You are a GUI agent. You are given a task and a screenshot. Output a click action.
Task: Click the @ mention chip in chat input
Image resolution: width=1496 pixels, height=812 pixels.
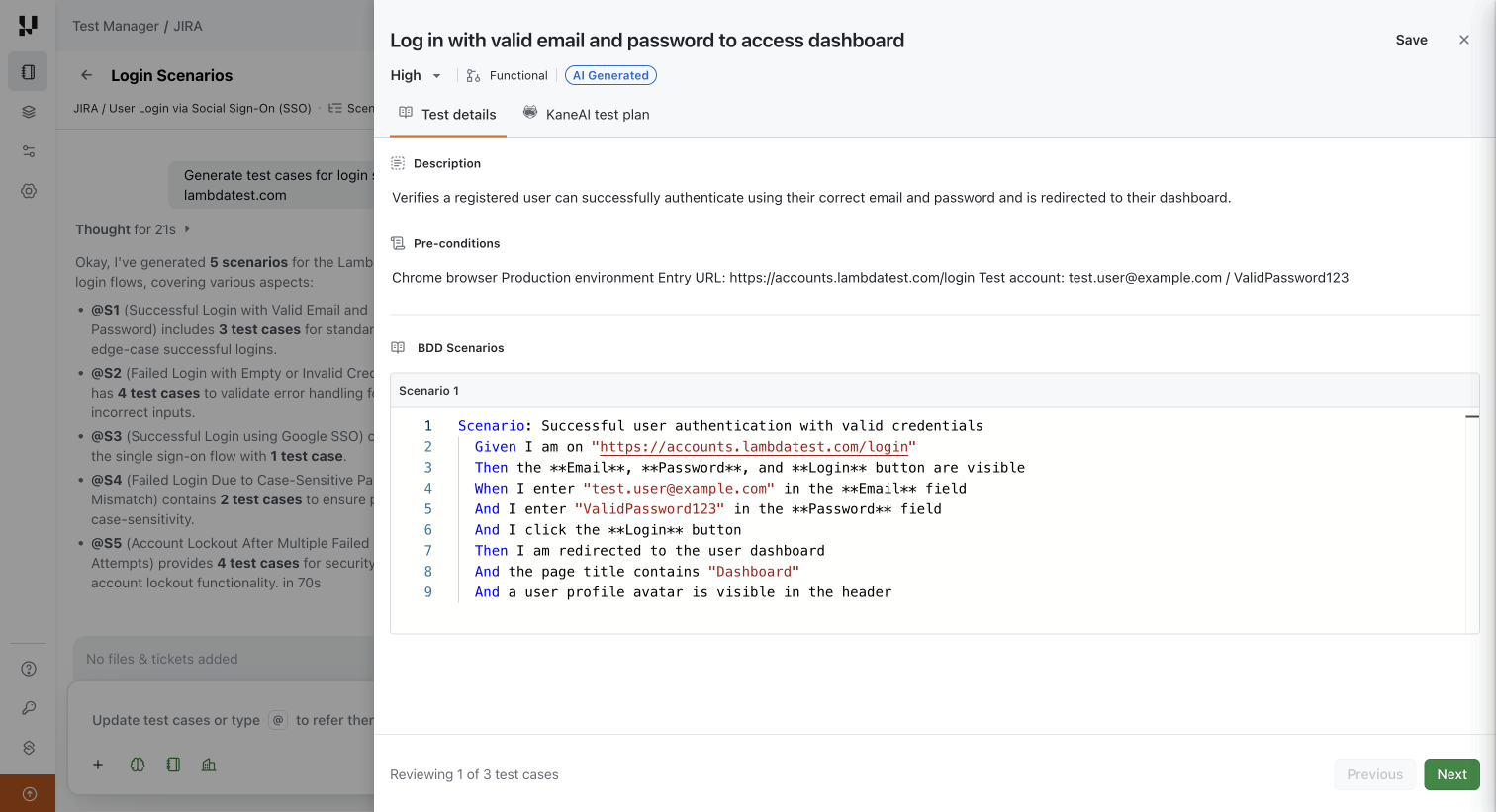coord(278,720)
